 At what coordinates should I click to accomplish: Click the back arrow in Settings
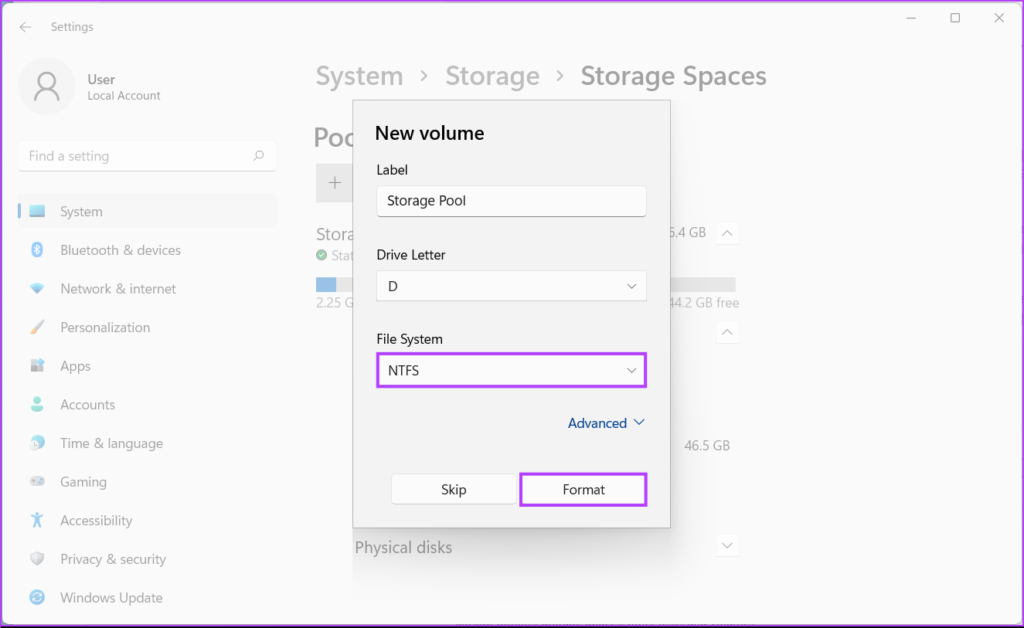coord(25,27)
